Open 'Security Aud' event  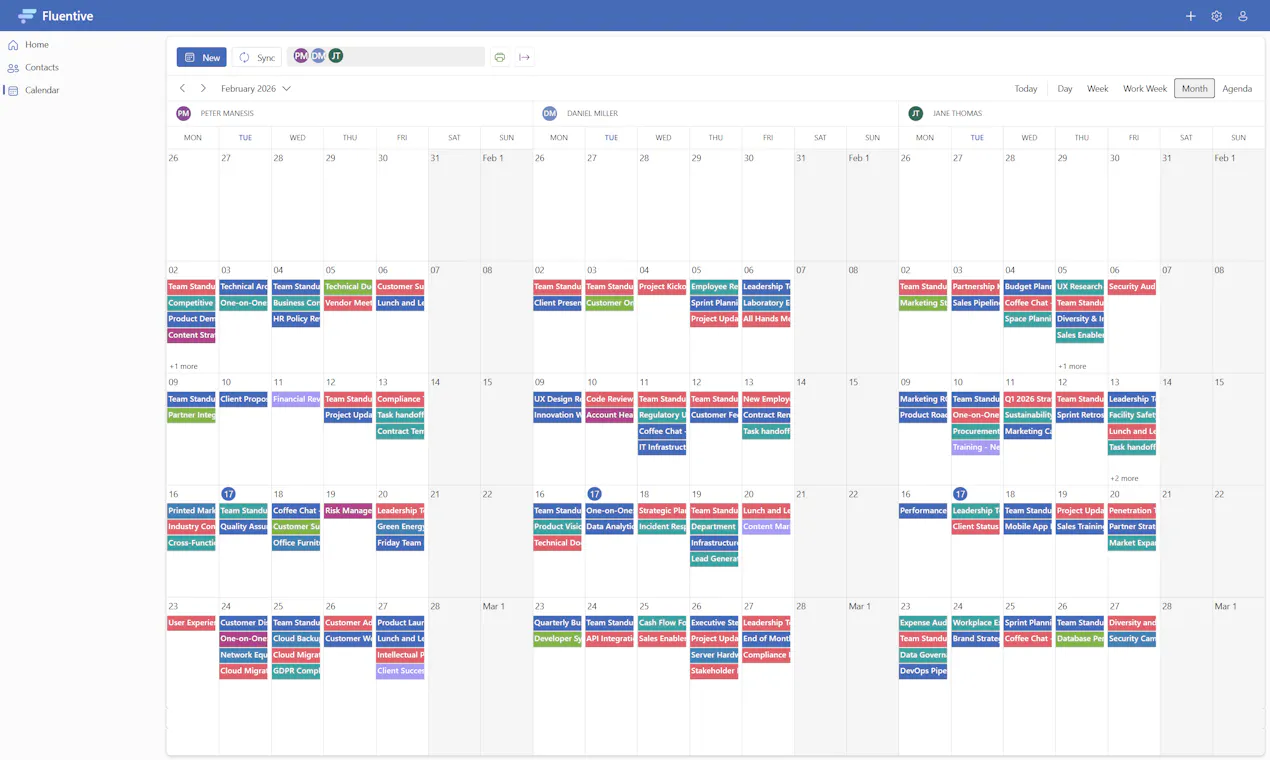[1132, 287]
